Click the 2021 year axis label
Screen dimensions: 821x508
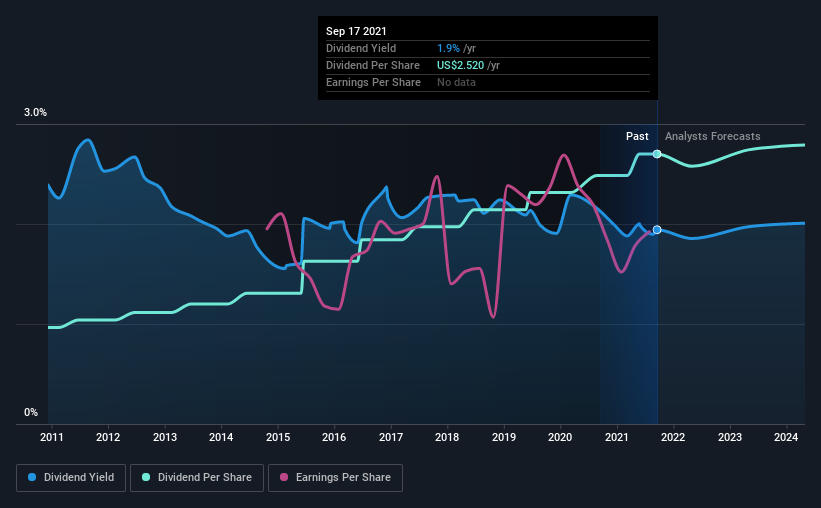pyautogui.click(x=617, y=437)
